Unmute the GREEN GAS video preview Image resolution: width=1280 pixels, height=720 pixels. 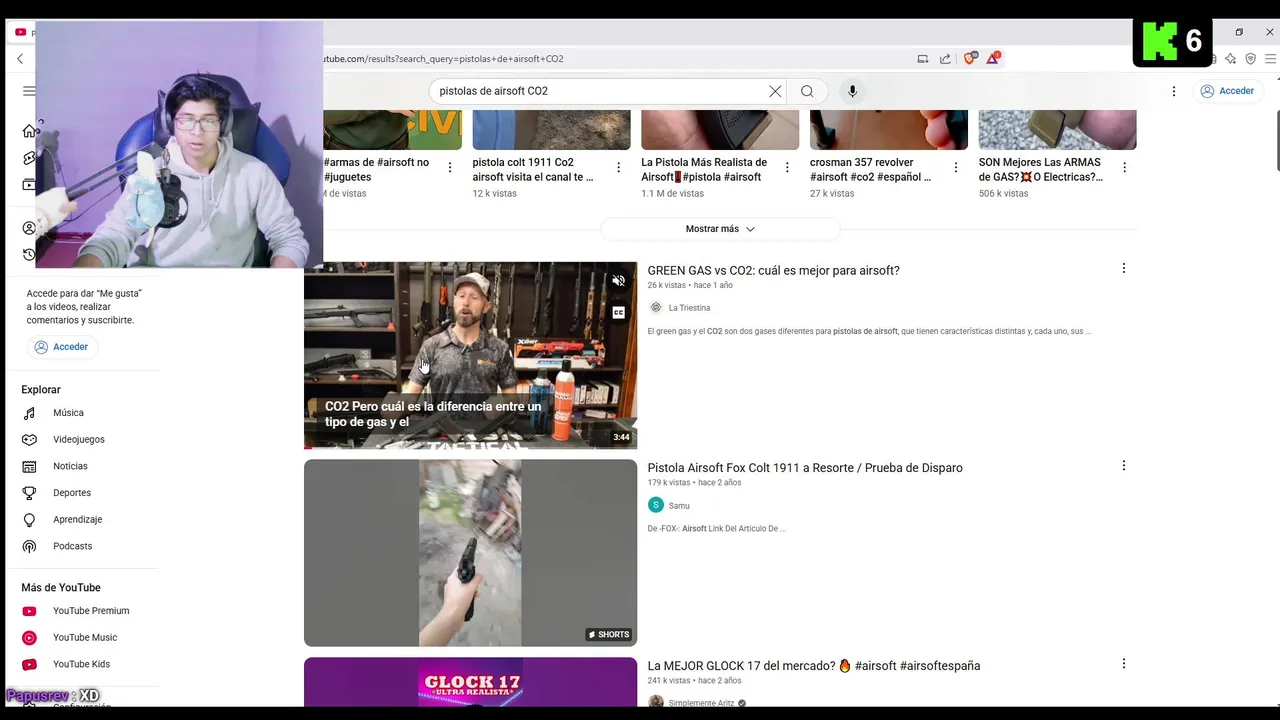point(618,281)
